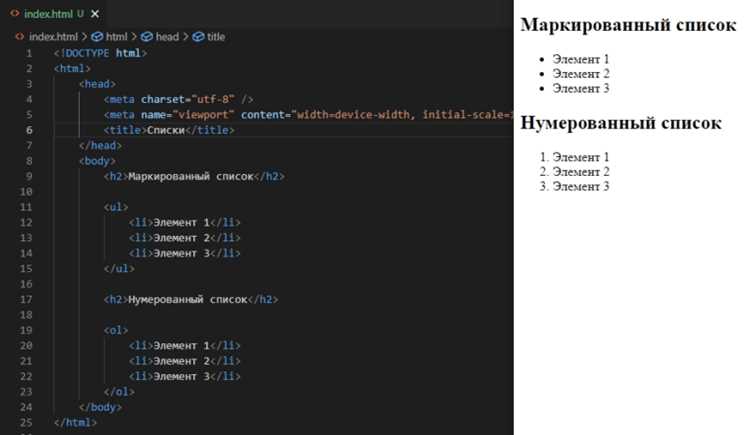Screen dimensions: 750x435
Task: Click the symbol icon before title in breadcrumb
Action: point(198,37)
